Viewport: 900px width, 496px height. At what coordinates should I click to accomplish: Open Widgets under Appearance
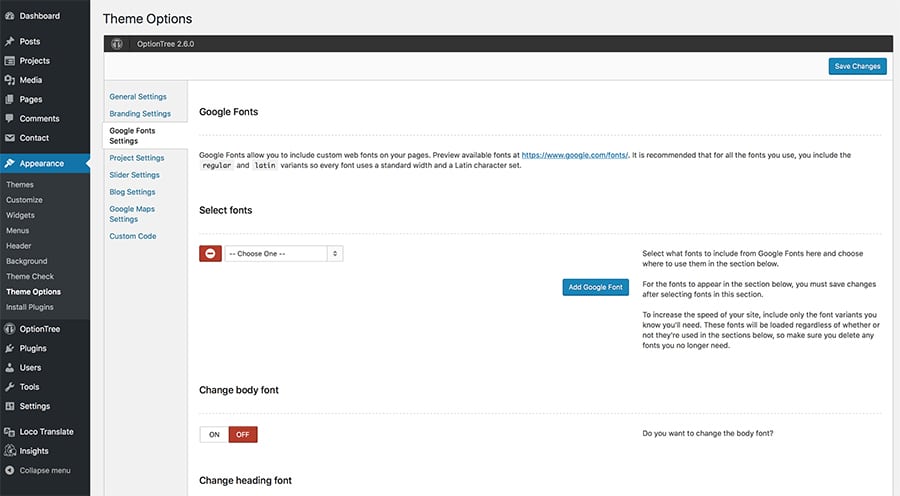point(21,215)
